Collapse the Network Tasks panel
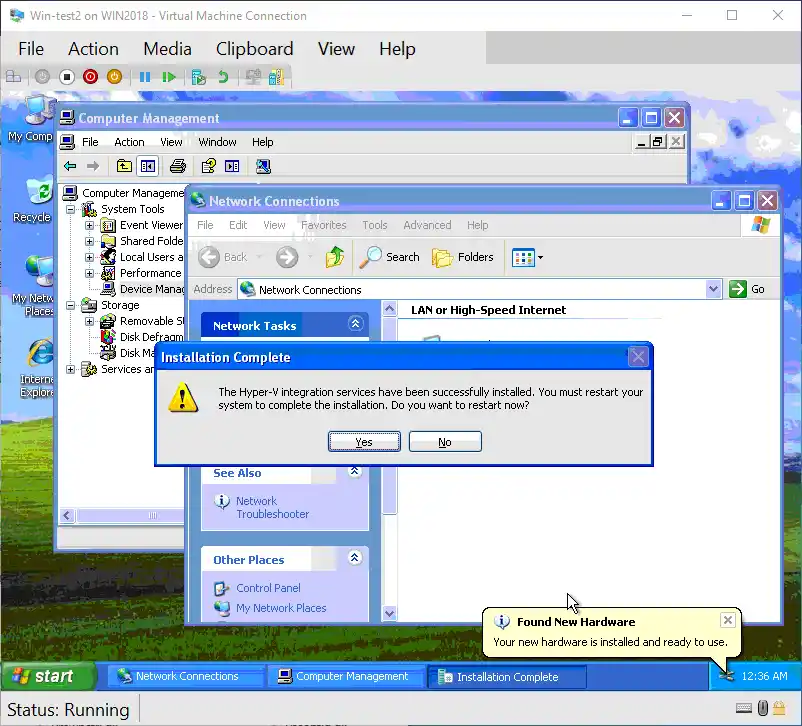The height and width of the screenshot is (726, 802). (x=355, y=324)
